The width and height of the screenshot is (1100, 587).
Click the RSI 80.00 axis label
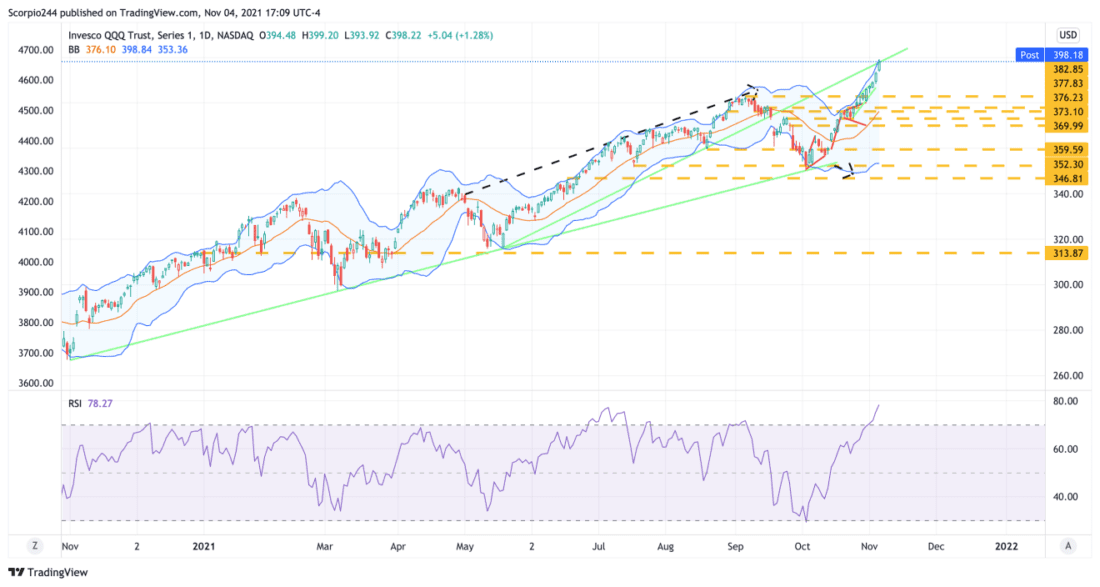1066,401
